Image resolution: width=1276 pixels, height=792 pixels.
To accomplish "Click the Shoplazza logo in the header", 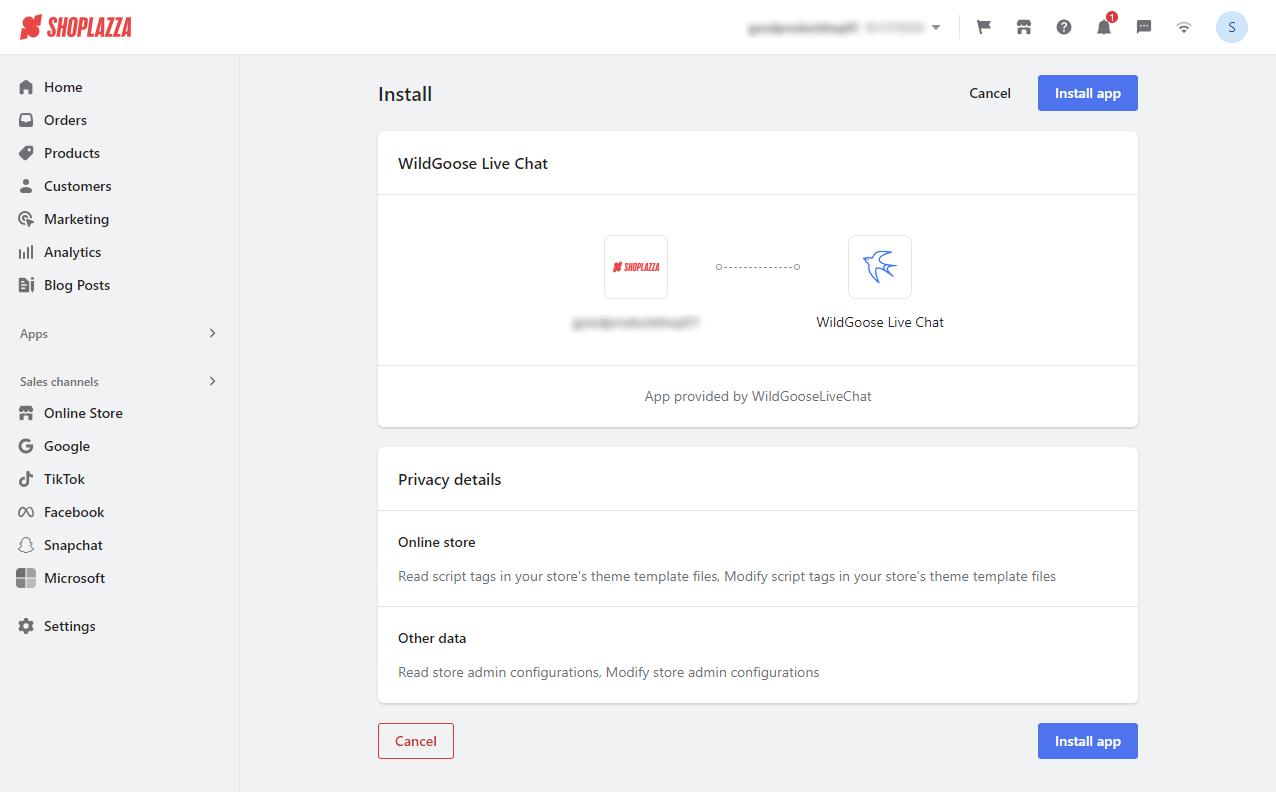I will point(76,27).
